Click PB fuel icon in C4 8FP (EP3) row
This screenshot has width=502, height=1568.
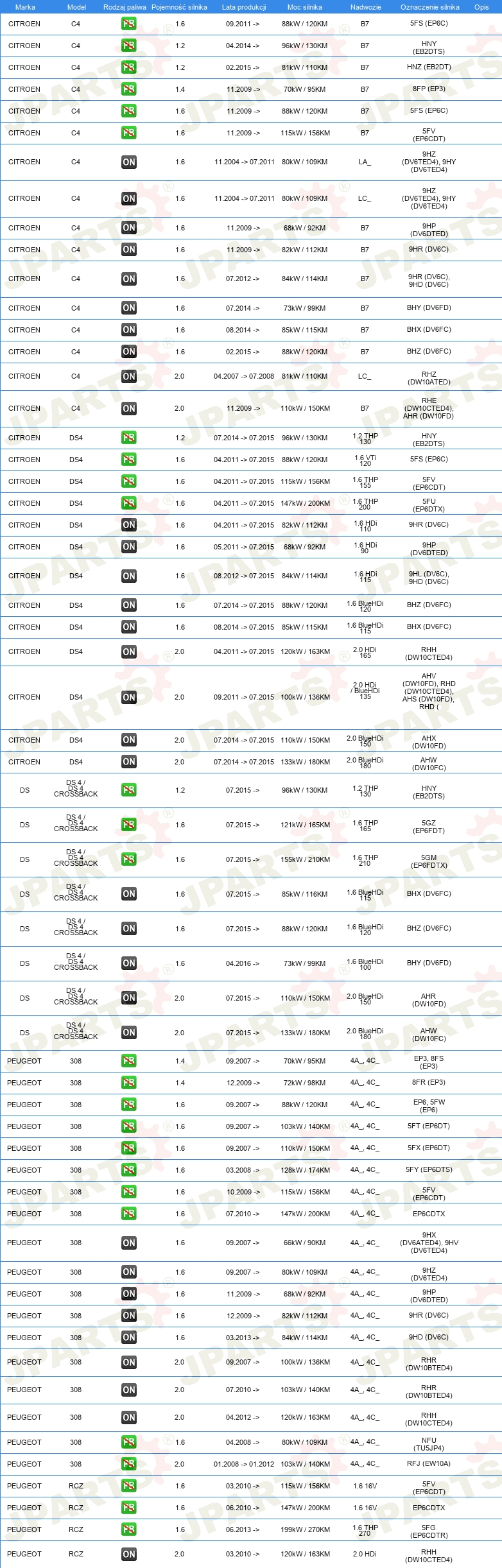[x=128, y=89]
